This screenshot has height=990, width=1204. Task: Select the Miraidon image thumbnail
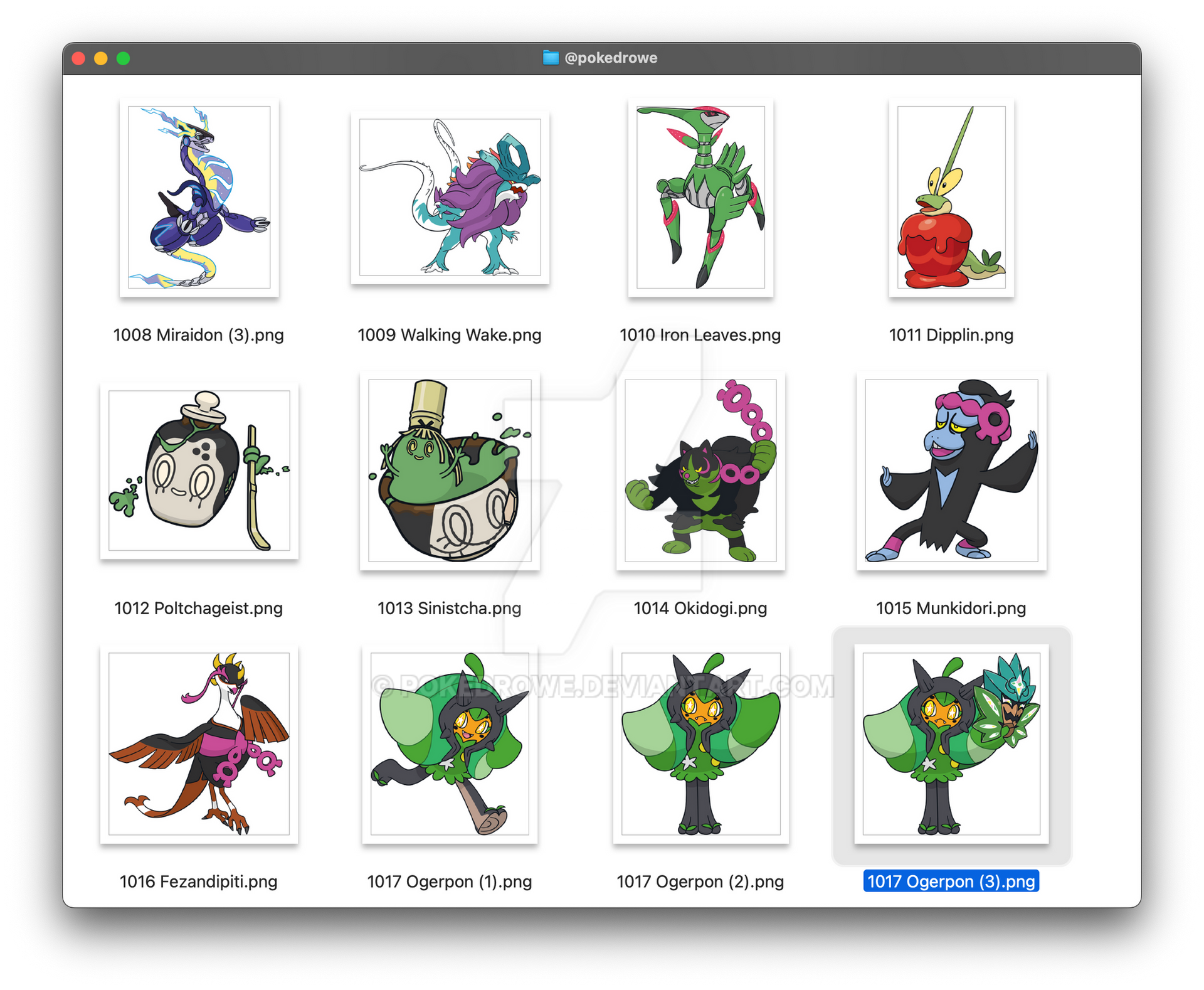(x=199, y=197)
